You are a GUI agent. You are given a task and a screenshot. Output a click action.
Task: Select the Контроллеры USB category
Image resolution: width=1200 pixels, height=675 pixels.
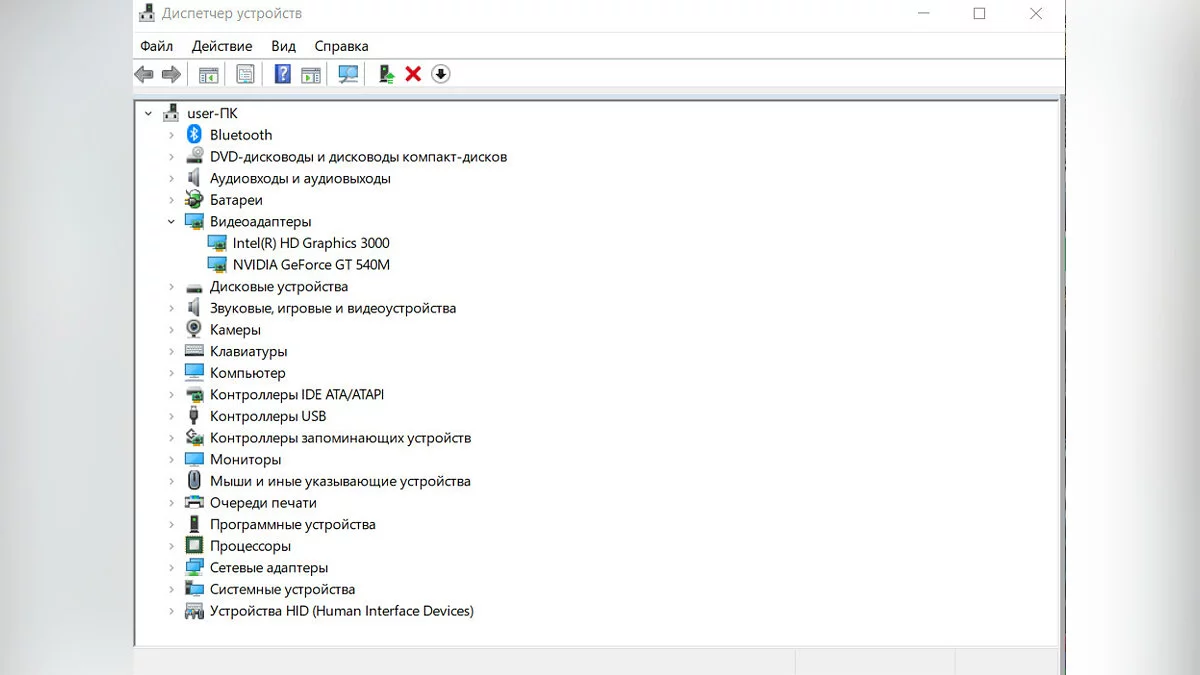pos(268,416)
